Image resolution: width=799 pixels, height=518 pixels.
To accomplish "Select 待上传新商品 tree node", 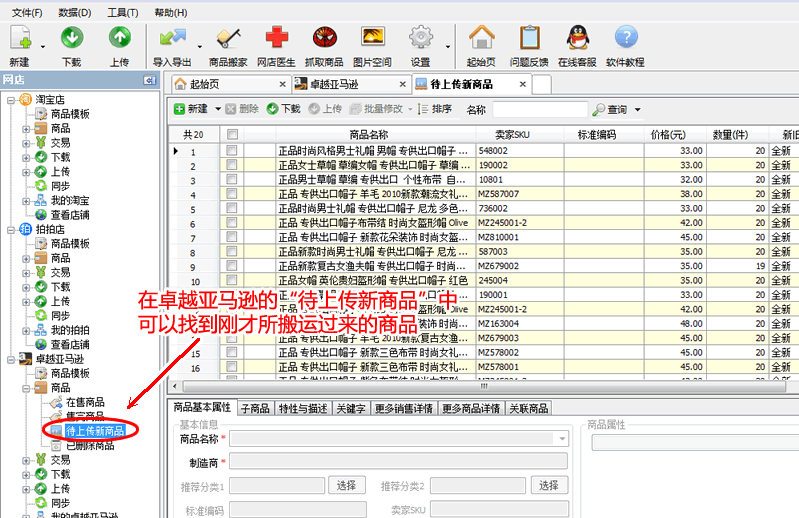I will pos(95,431).
